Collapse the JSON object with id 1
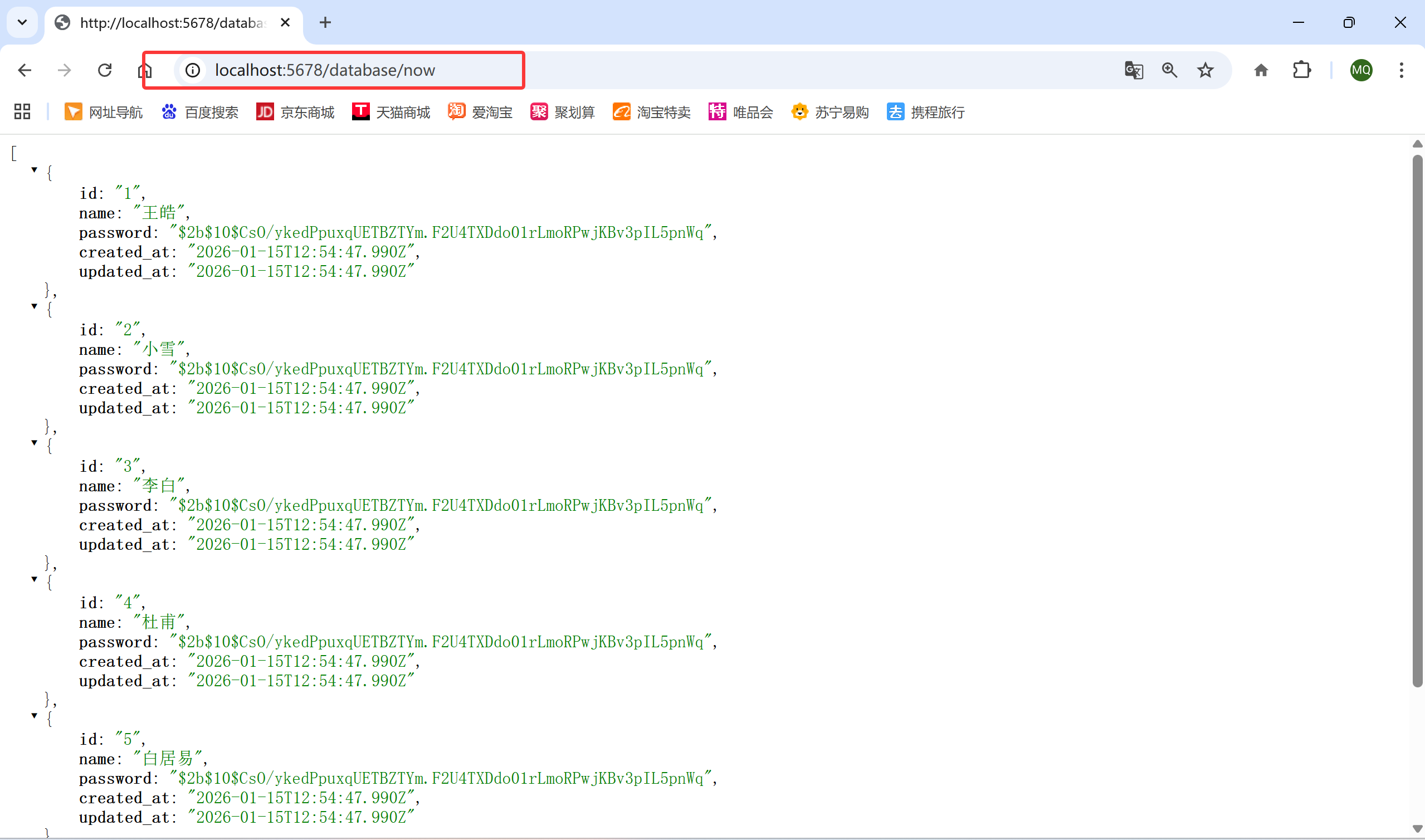 click(35, 170)
